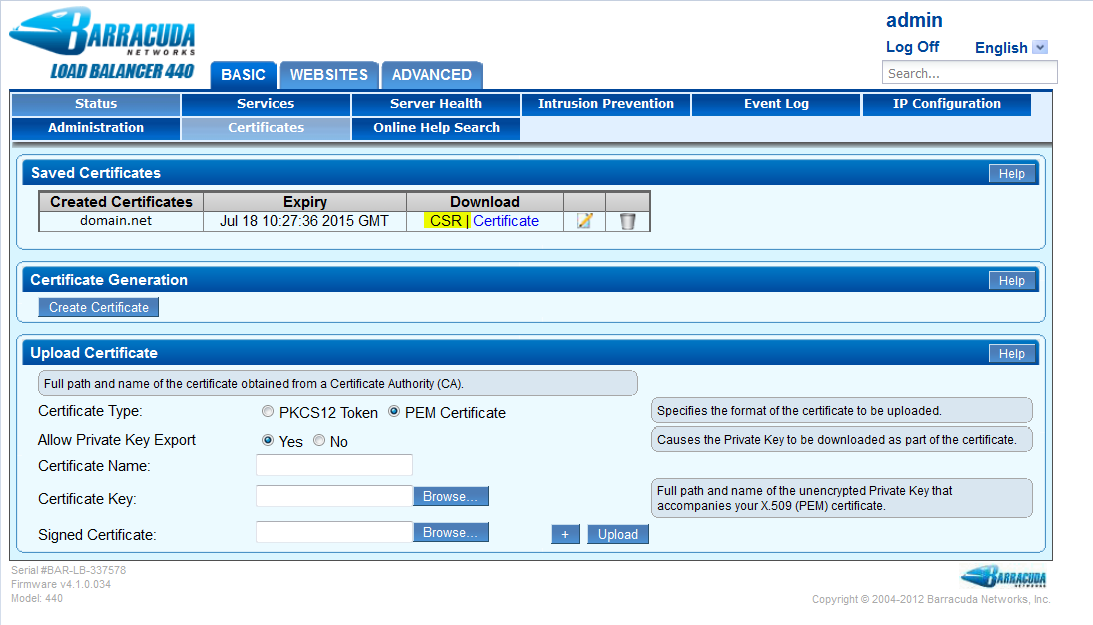The height and width of the screenshot is (625, 1093).
Task: Click the Upload button
Action: (x=618, y=534)
